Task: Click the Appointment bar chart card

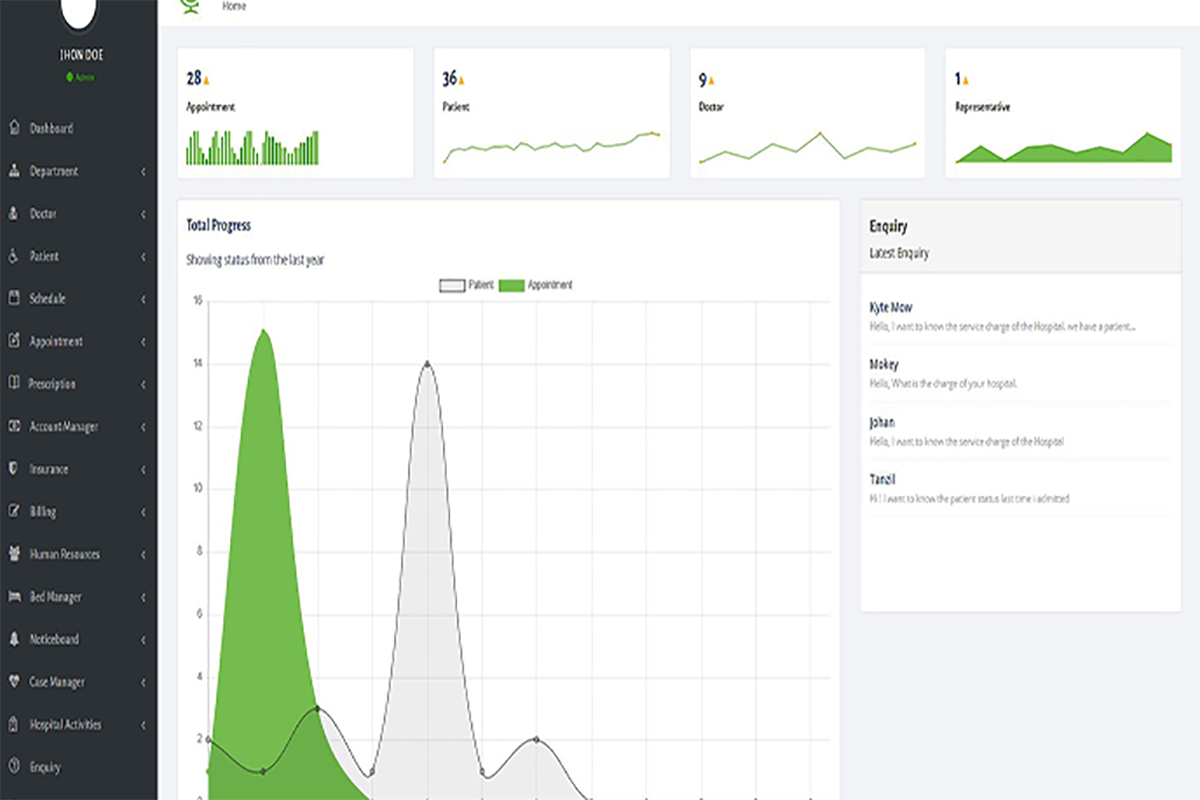Action: point(295,113)
